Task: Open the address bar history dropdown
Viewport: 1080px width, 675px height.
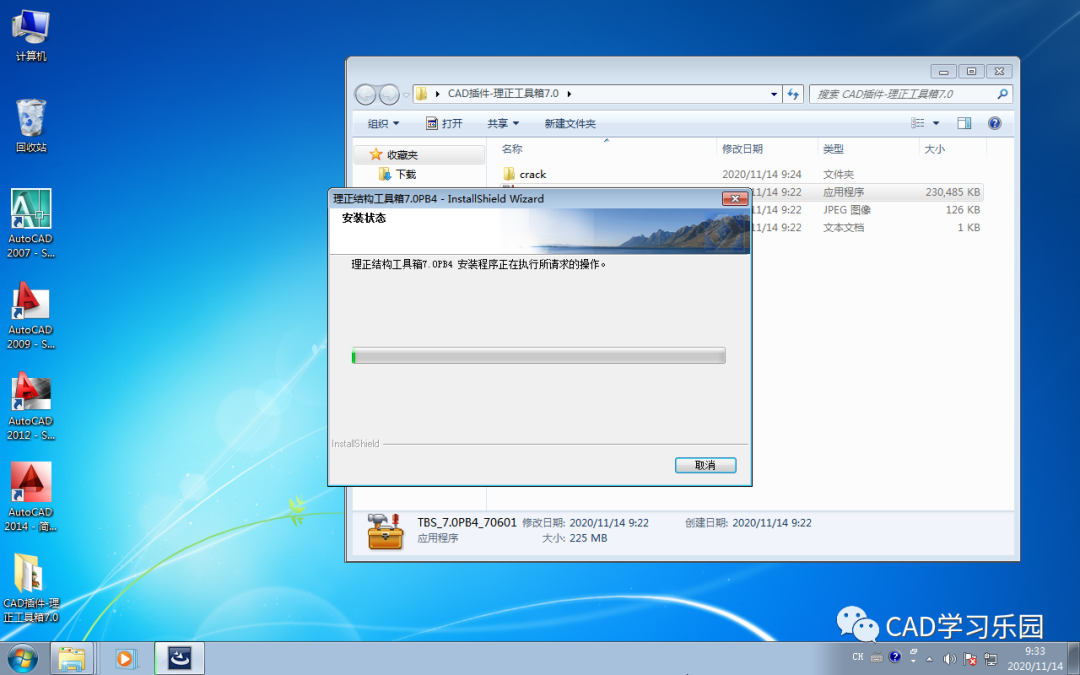Action: 774,94
